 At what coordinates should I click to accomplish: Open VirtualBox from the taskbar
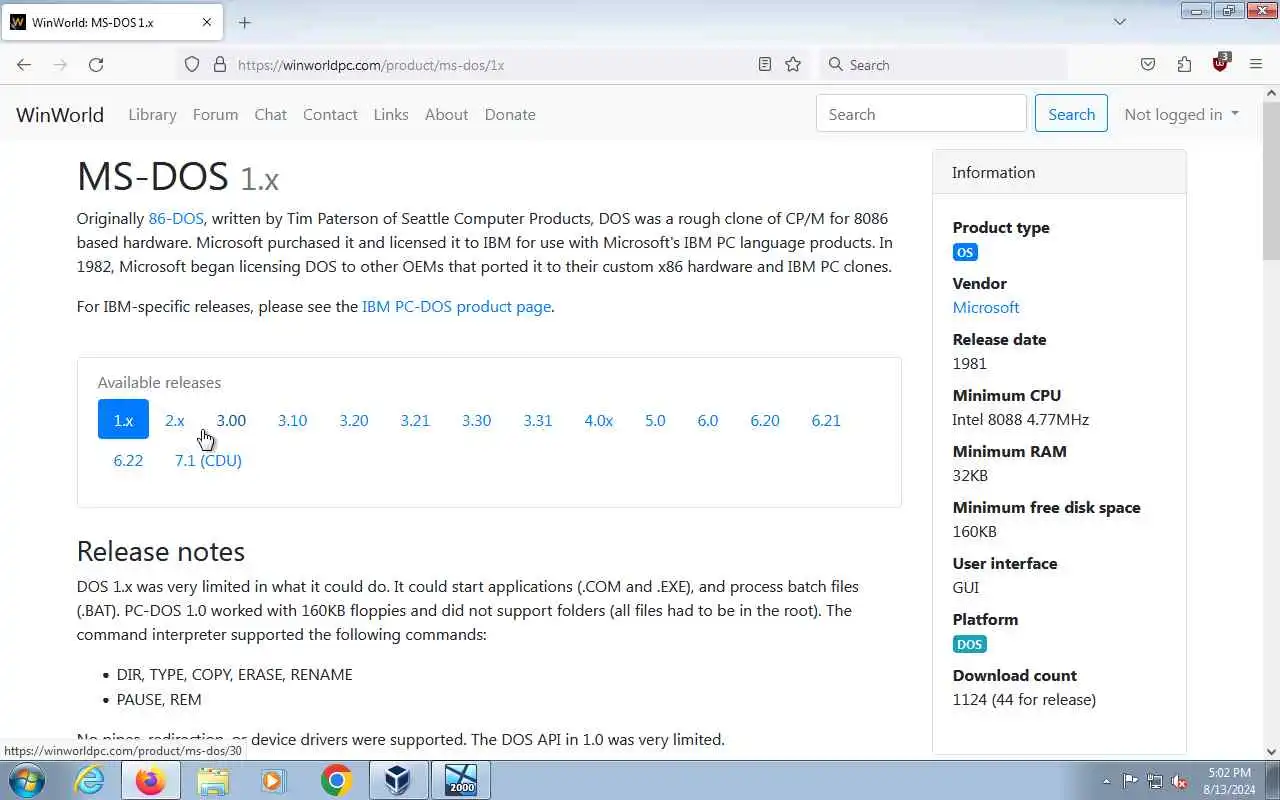pyautogui.click(x=398, y=780)
